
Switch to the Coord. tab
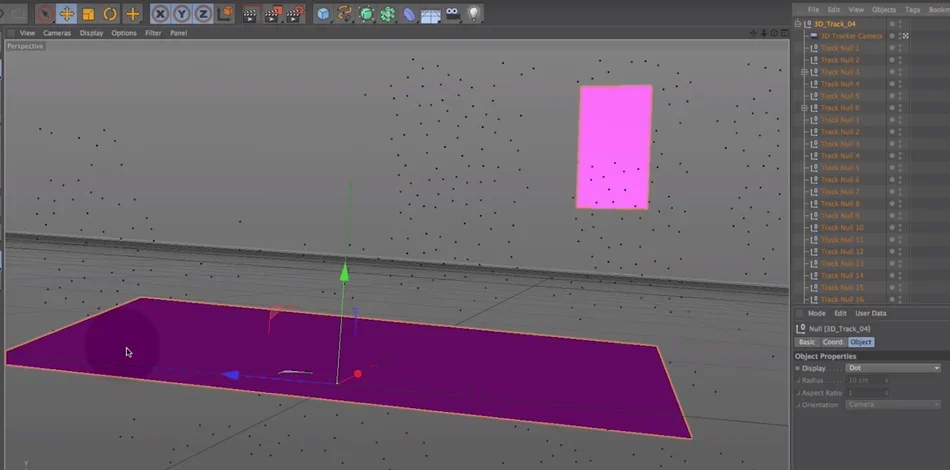833,342
